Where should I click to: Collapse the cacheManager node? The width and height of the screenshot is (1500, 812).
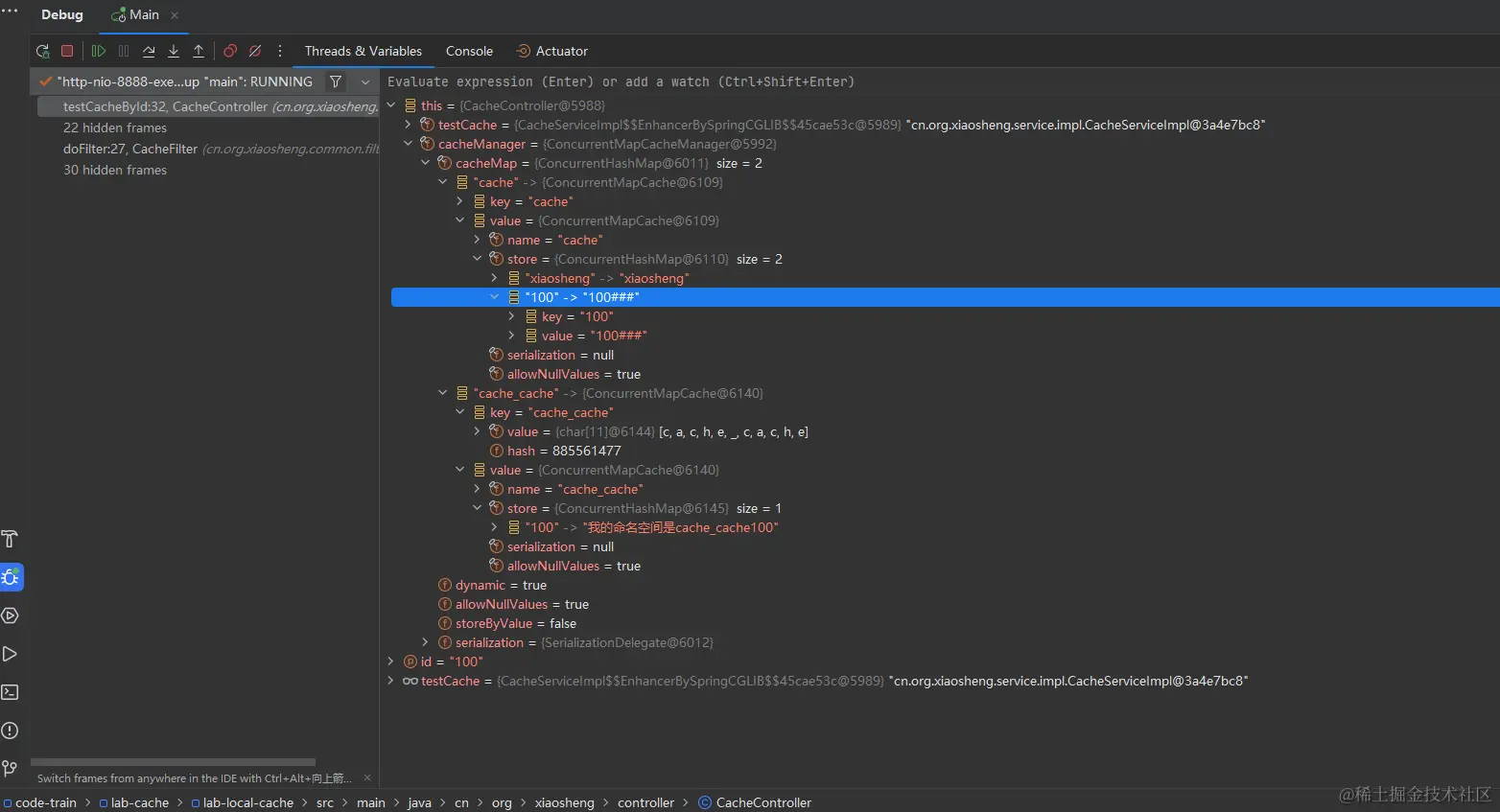point(409,144)
